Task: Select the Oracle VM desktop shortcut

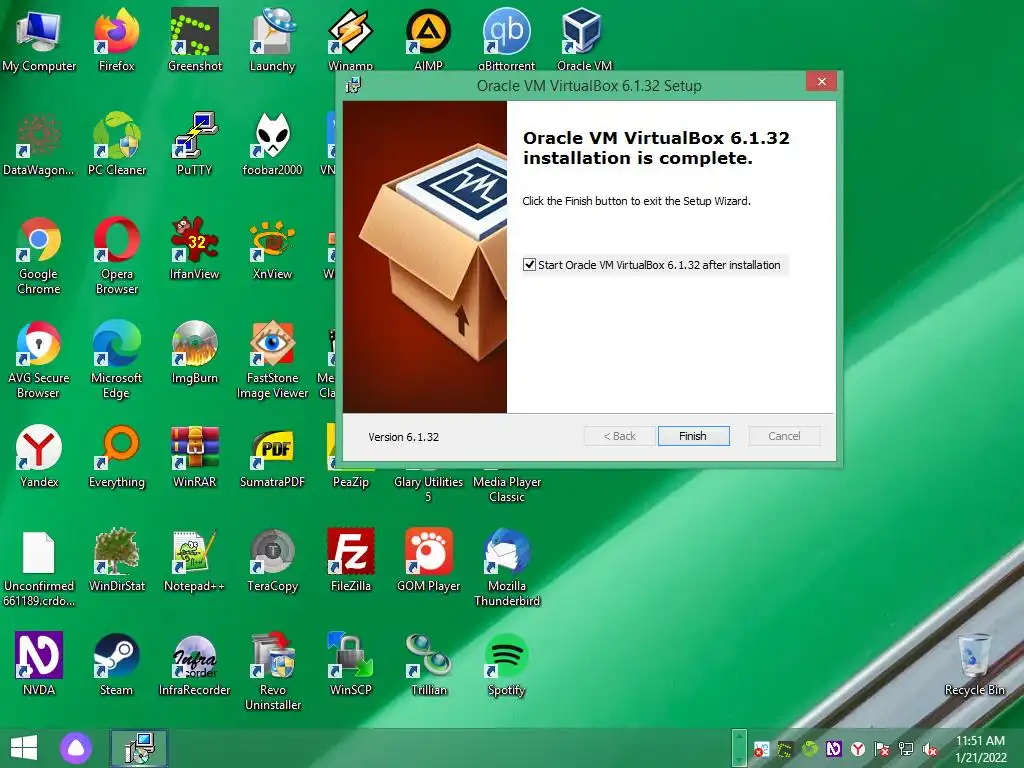Action: tap(584, 41)
